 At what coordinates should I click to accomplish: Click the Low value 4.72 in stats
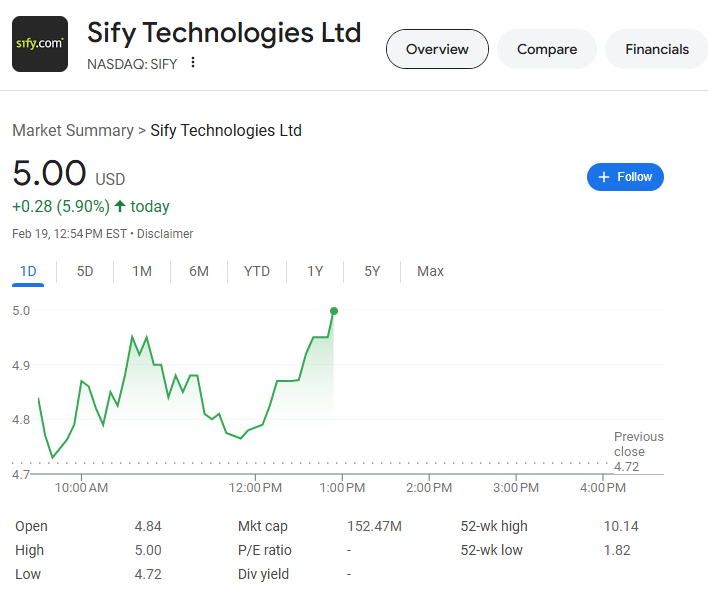point(148,574)
